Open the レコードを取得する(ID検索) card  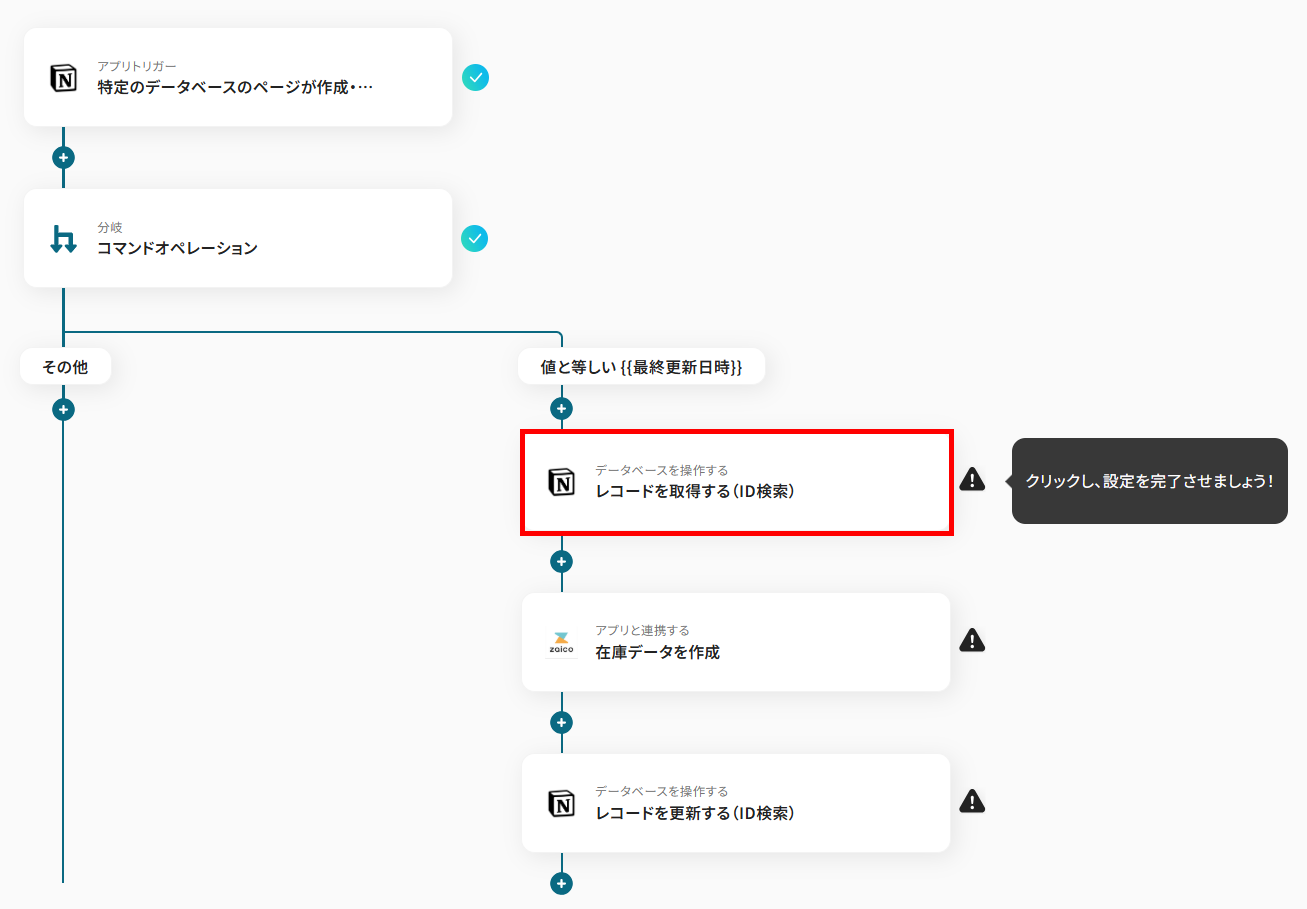(x=737, y=483)
